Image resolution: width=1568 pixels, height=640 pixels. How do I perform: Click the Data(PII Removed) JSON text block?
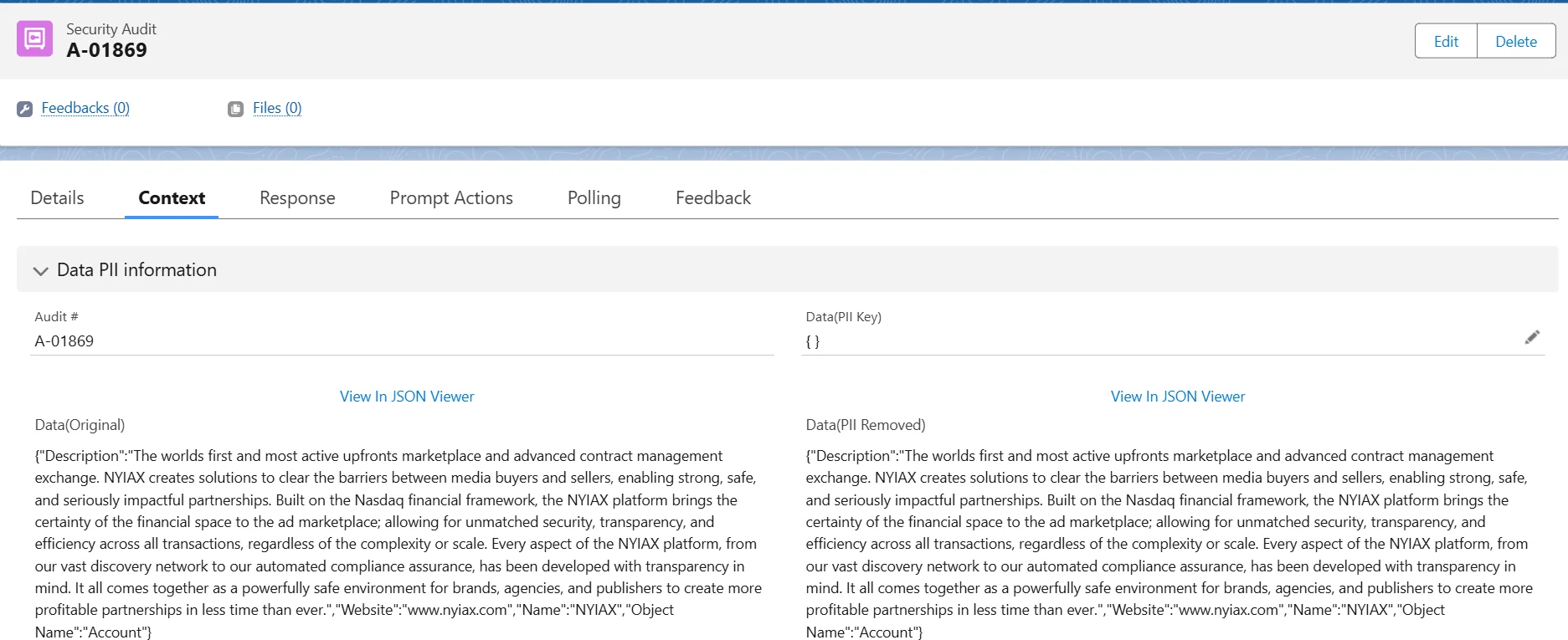(x=1169, y=544)
